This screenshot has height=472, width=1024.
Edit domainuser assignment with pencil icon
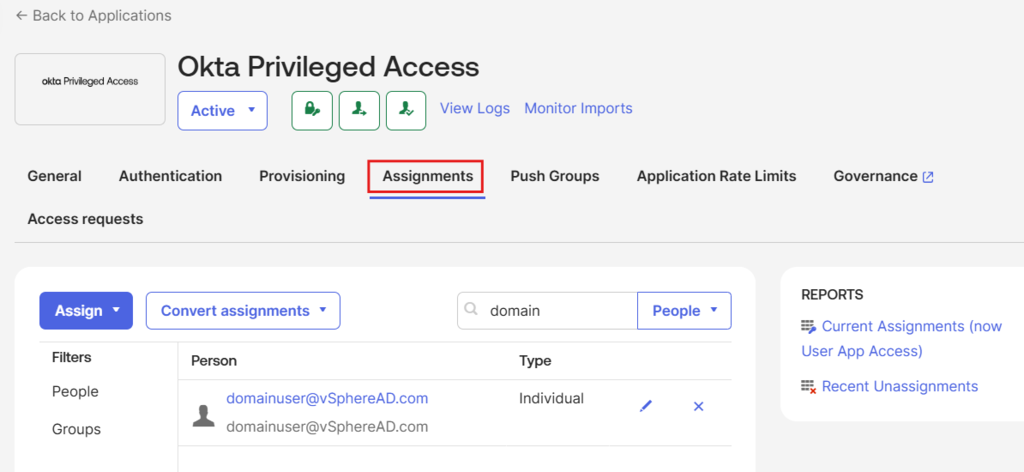pyautogui.click(x=646, y=407)
